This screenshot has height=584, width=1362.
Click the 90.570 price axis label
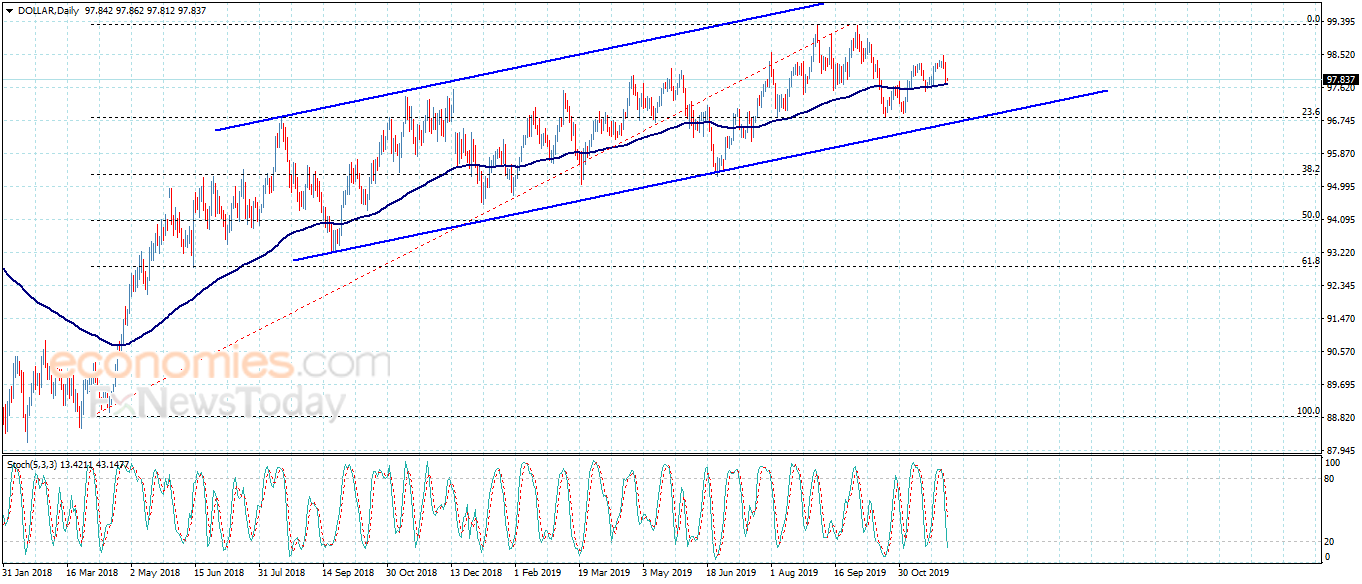[x=1340, y=352]
